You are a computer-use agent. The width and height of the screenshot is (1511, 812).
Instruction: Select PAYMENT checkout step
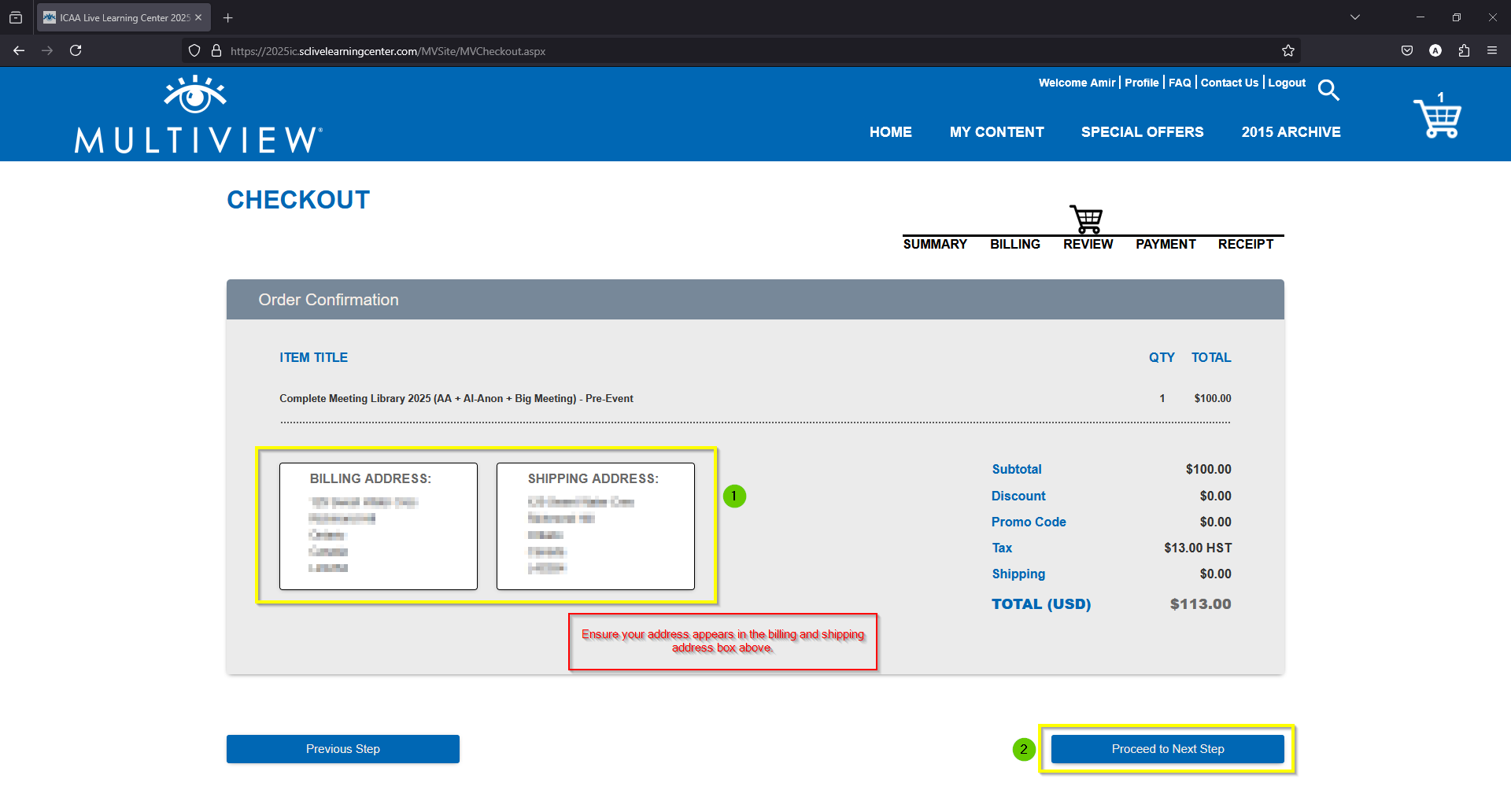(1166, 244)
